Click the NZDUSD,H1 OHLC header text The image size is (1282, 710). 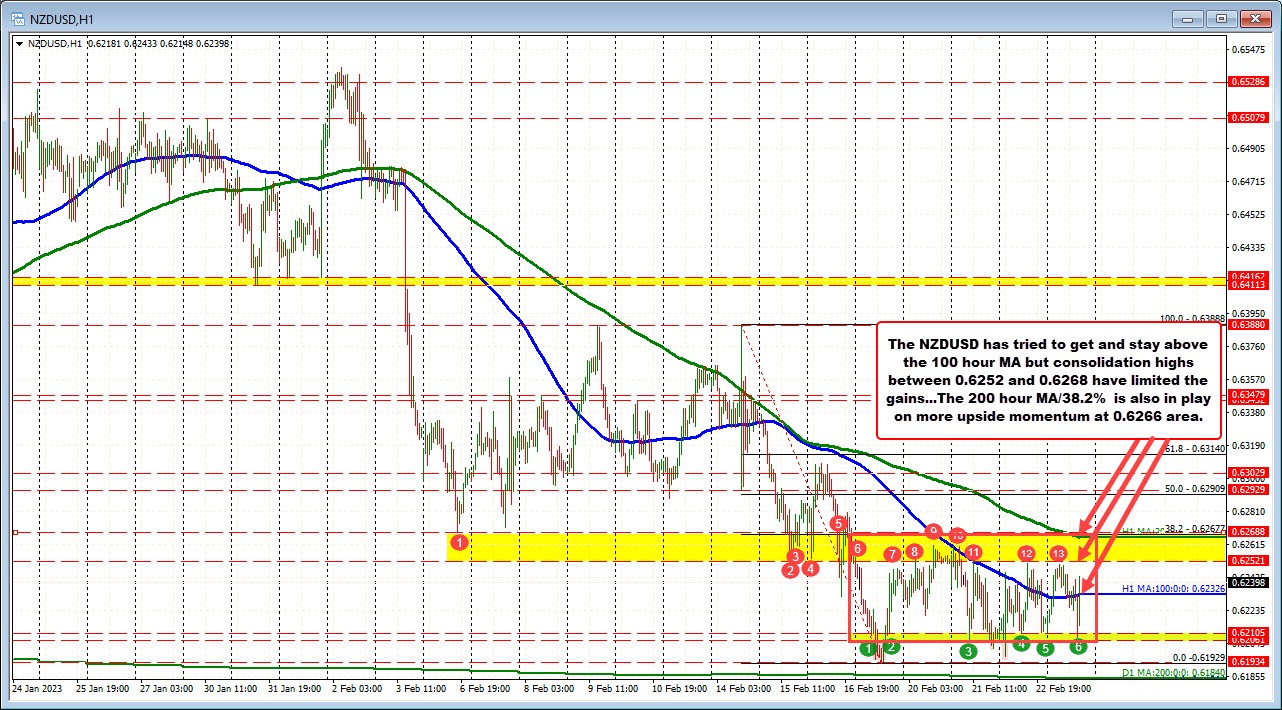(x=129, y=43)
